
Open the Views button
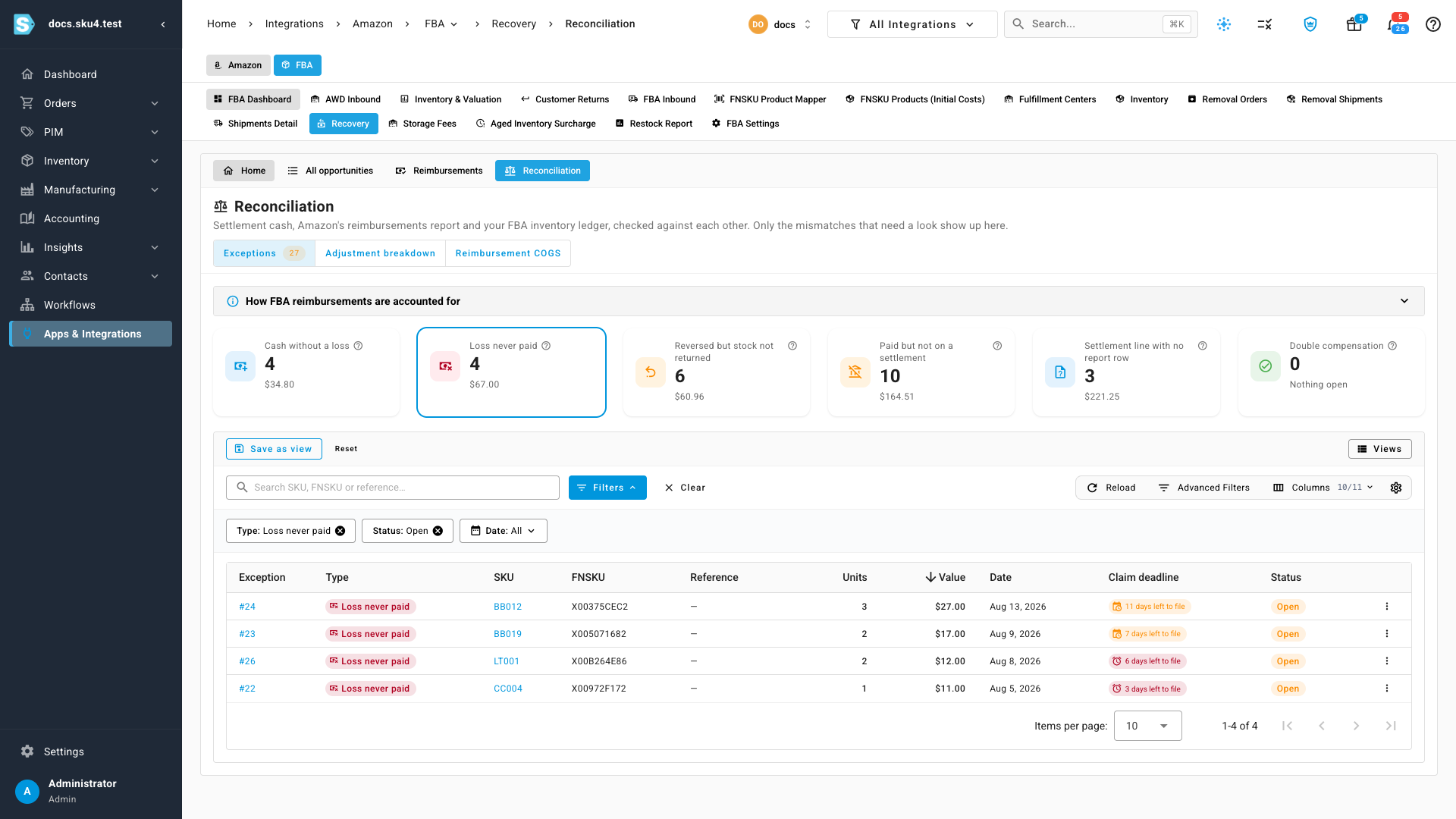(1379, 449)
